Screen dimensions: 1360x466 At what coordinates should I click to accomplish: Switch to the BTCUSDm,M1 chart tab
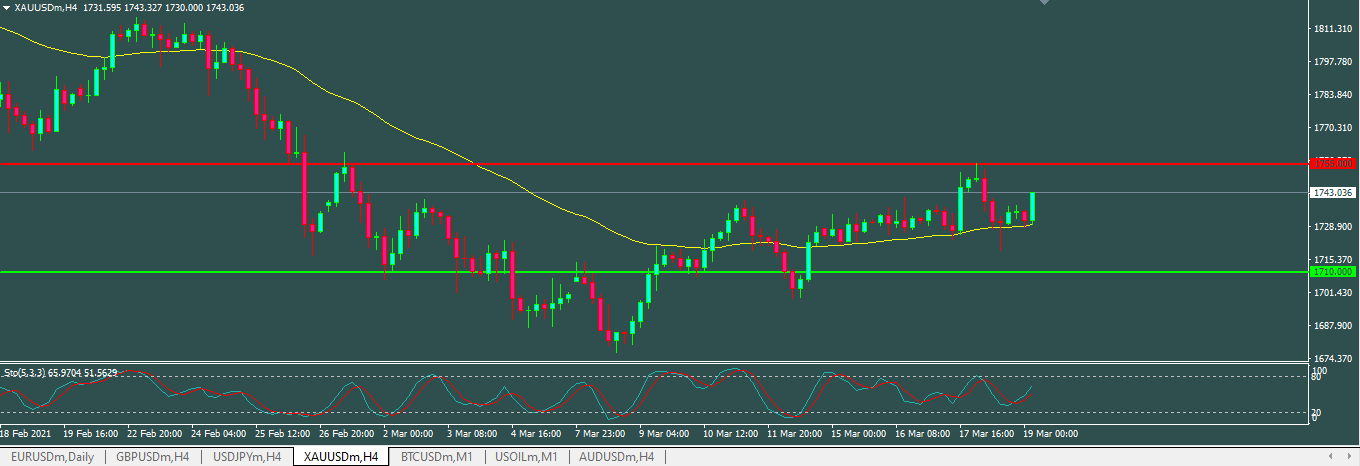point(436,457)
